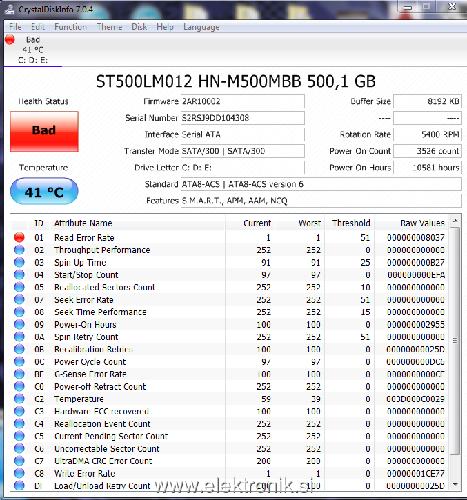The width and height of the screenshot is (467, 500).
Task: Open the Disk menu
Action: click(x=139, y=27)
